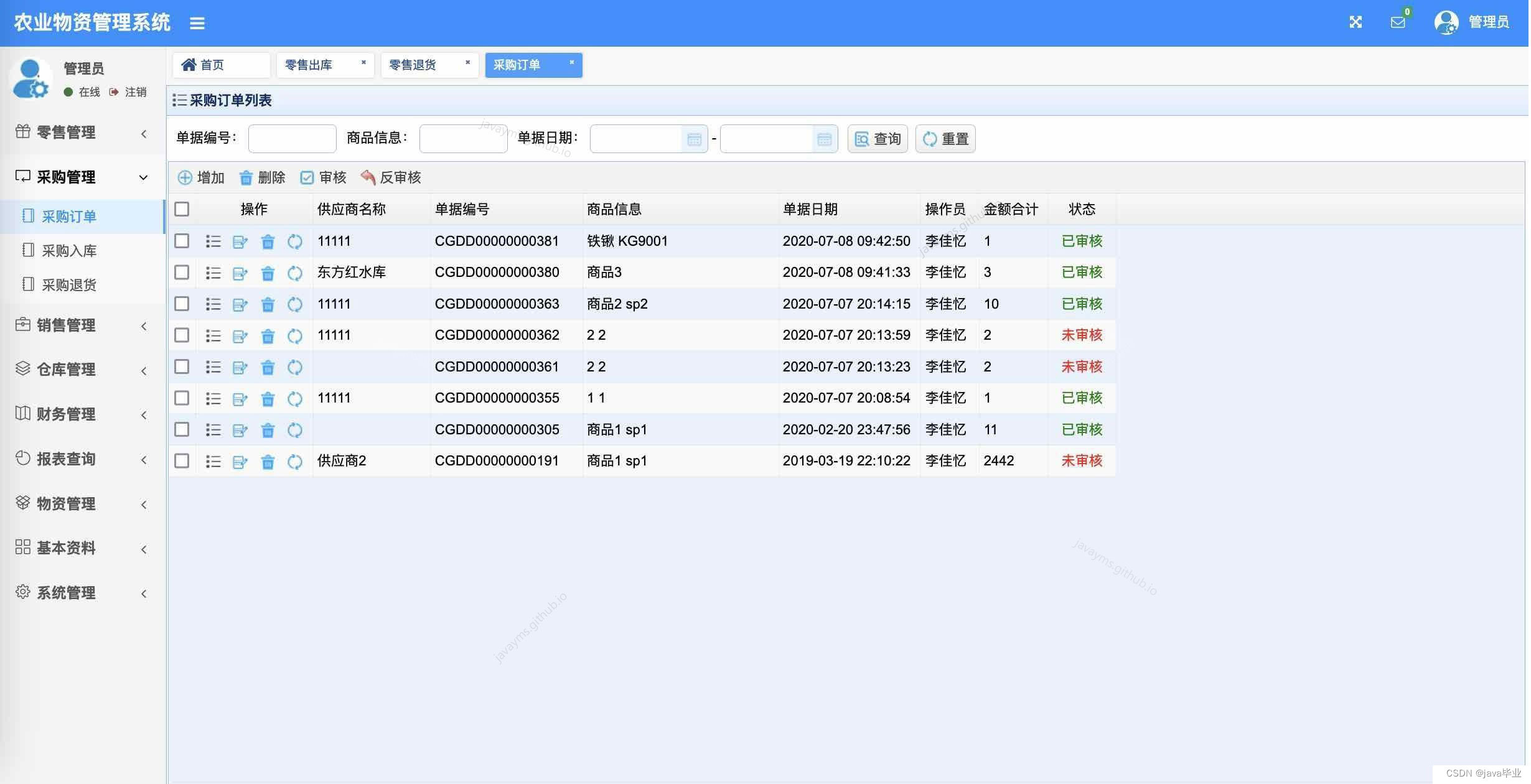Open 采购入库 in the sidebar
This screenshot has width=1531, height=784.
coord(82,251)
